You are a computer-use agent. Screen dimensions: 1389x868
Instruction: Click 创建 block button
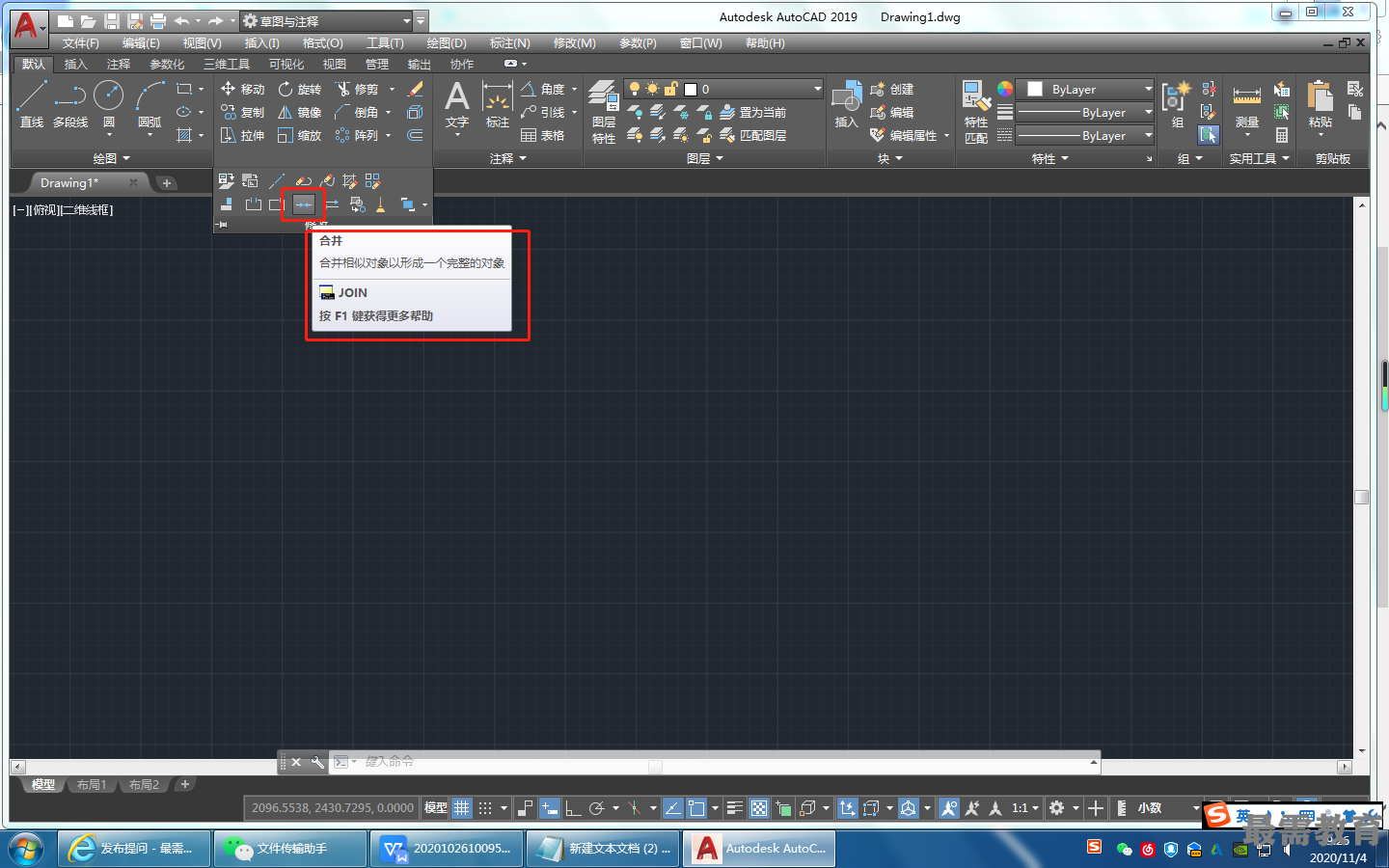[891, 89]
